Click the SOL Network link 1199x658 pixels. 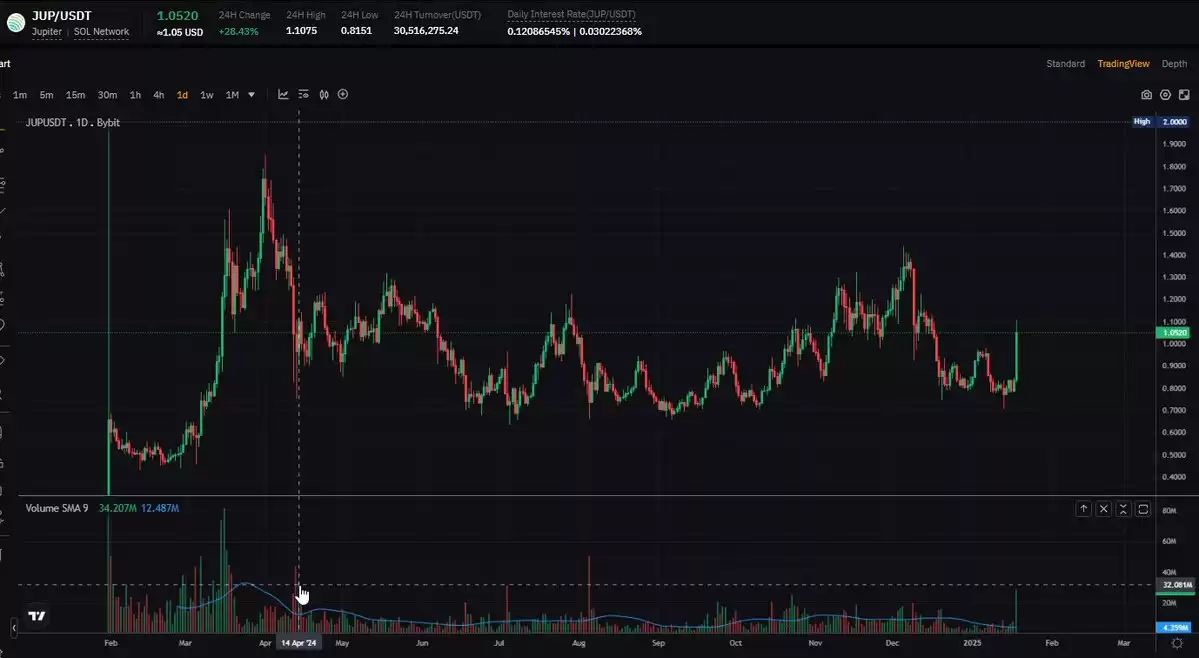point(101,32)
